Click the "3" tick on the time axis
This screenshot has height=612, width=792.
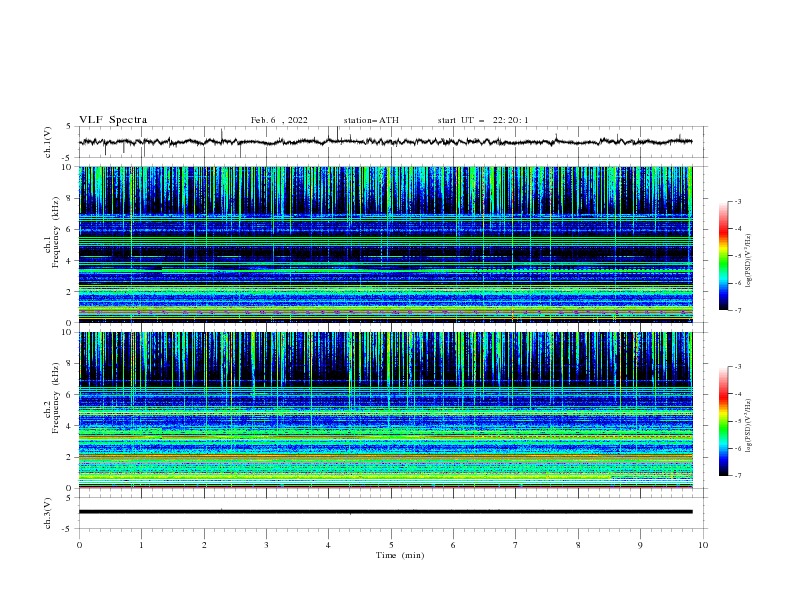click(266, 545)
